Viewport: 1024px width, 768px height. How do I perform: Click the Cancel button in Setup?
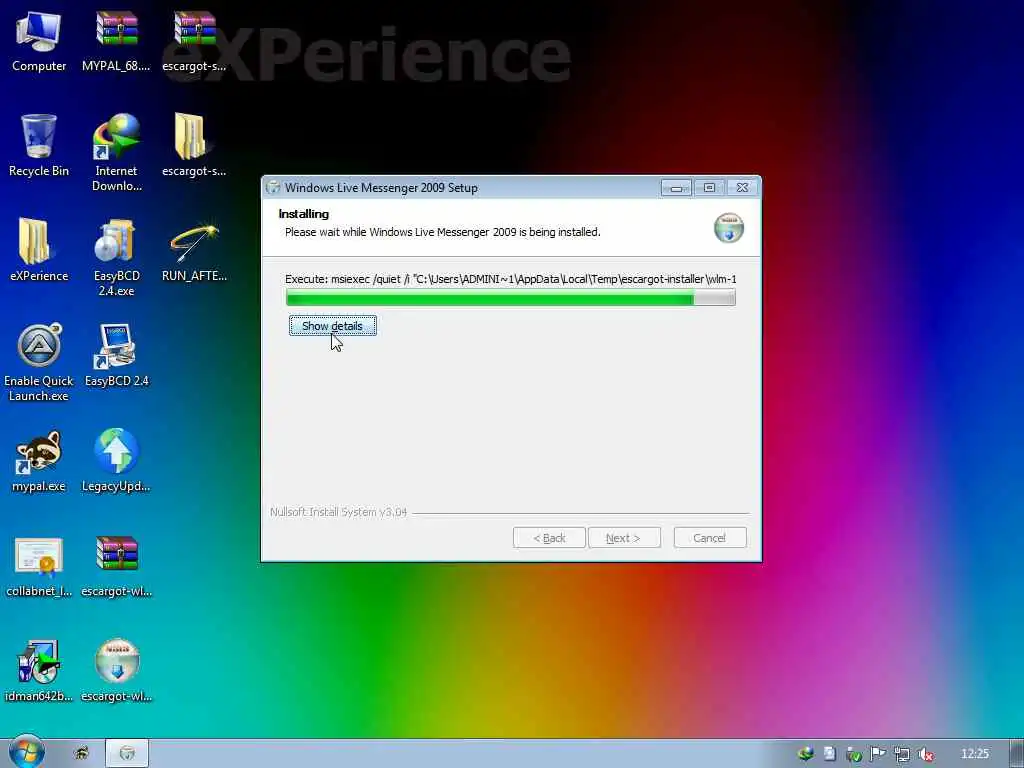[710, 537]
